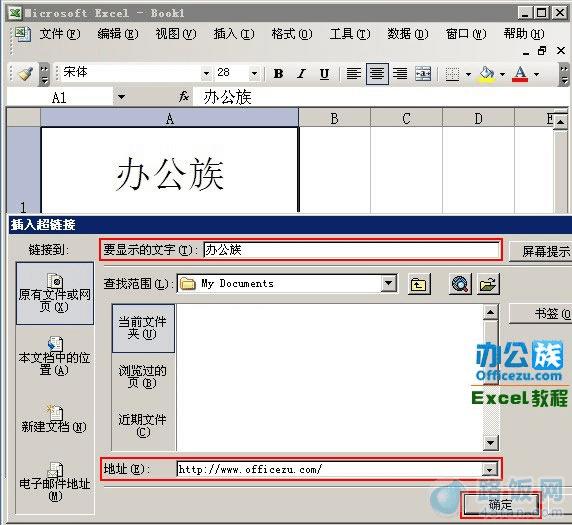Apply the yellow fill color
The height and width of the screenshot is (525, 572).
pos(486,74)
